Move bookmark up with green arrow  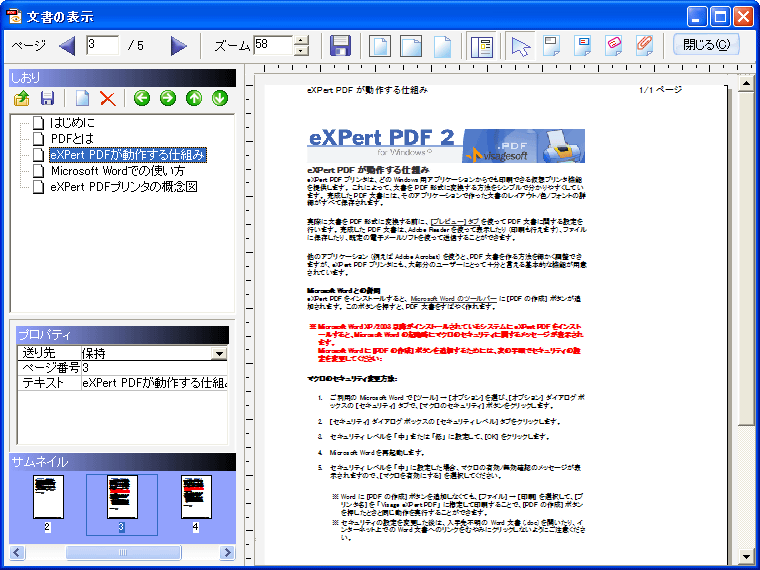194,98
